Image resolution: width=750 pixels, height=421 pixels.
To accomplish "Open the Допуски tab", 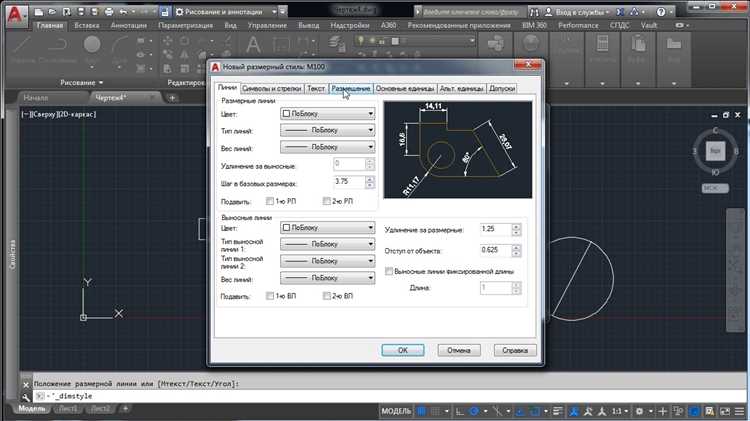I will coord(502,89).
